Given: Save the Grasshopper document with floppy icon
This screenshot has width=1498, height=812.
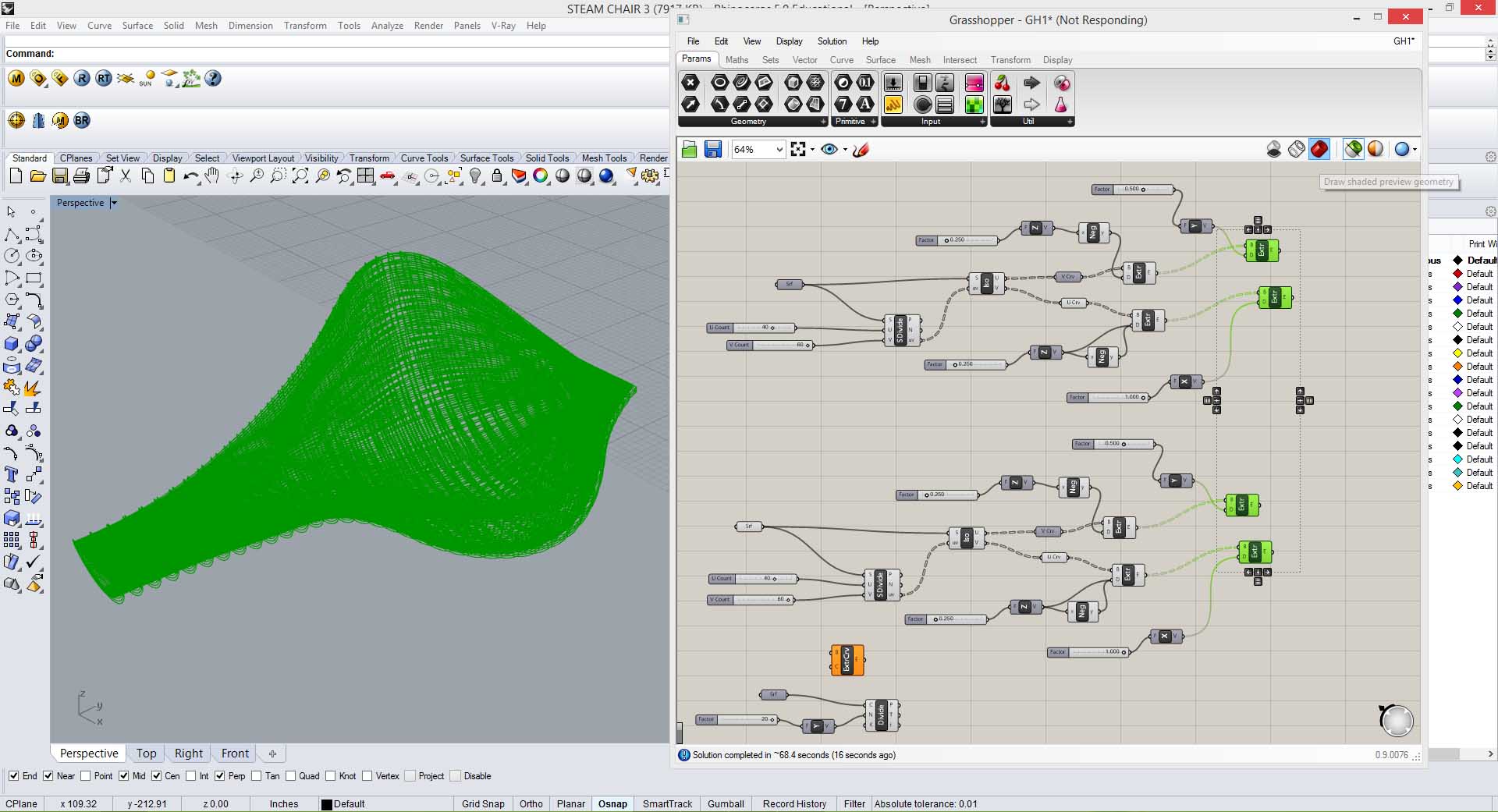Looking at the screenshot, I should 712,149.
